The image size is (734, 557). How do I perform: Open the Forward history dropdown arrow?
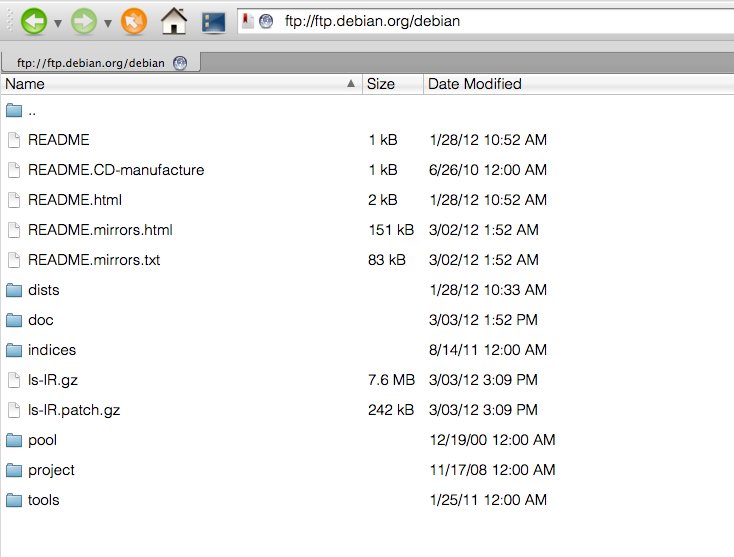(108, 23)
